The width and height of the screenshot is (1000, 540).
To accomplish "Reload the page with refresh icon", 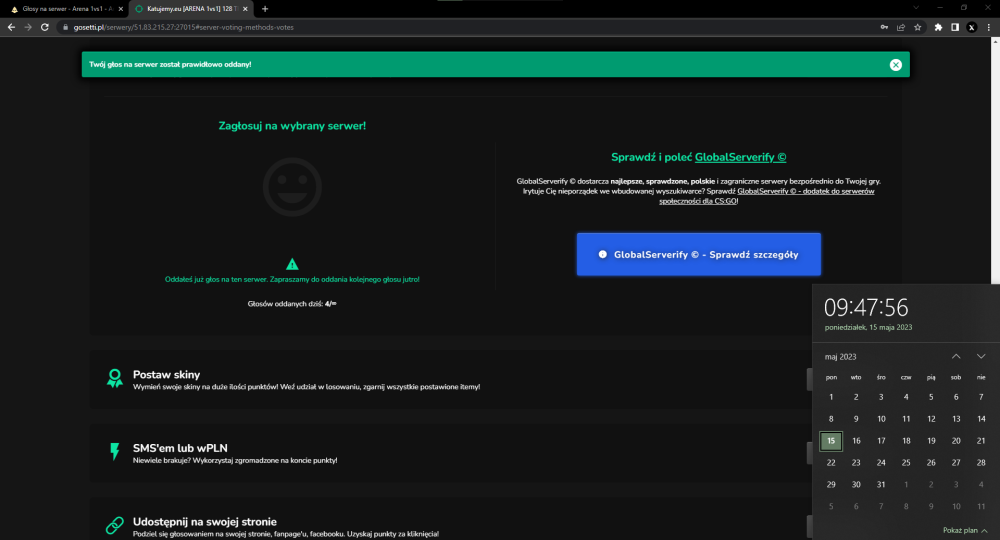I will 45,27.
